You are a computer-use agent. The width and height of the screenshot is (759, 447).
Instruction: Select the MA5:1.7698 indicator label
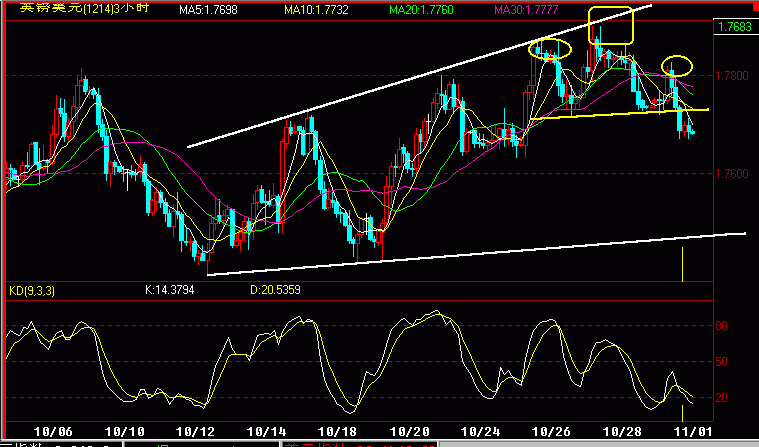click(x=208, y=10)
